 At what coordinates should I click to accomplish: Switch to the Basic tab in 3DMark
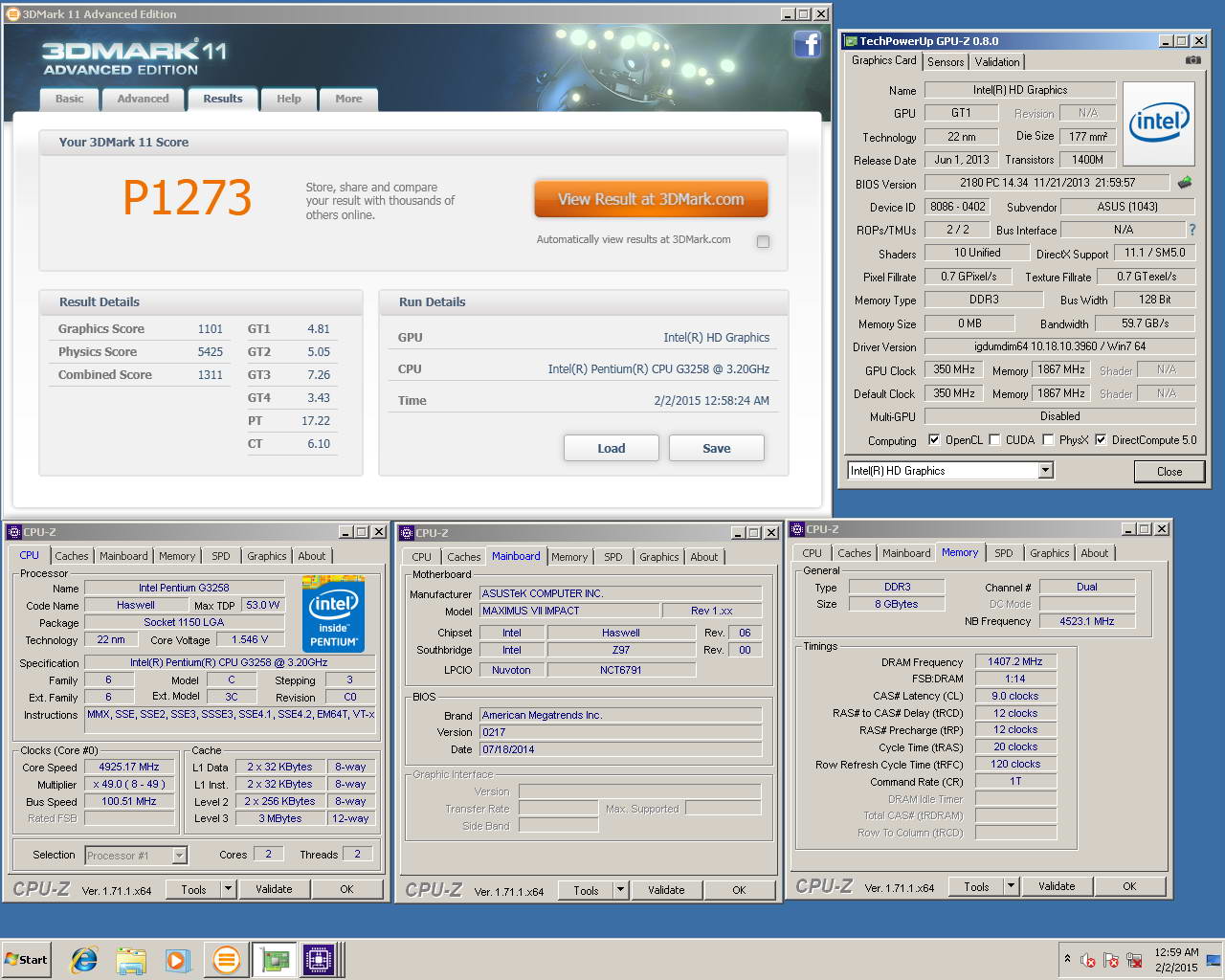coord(69,99)
